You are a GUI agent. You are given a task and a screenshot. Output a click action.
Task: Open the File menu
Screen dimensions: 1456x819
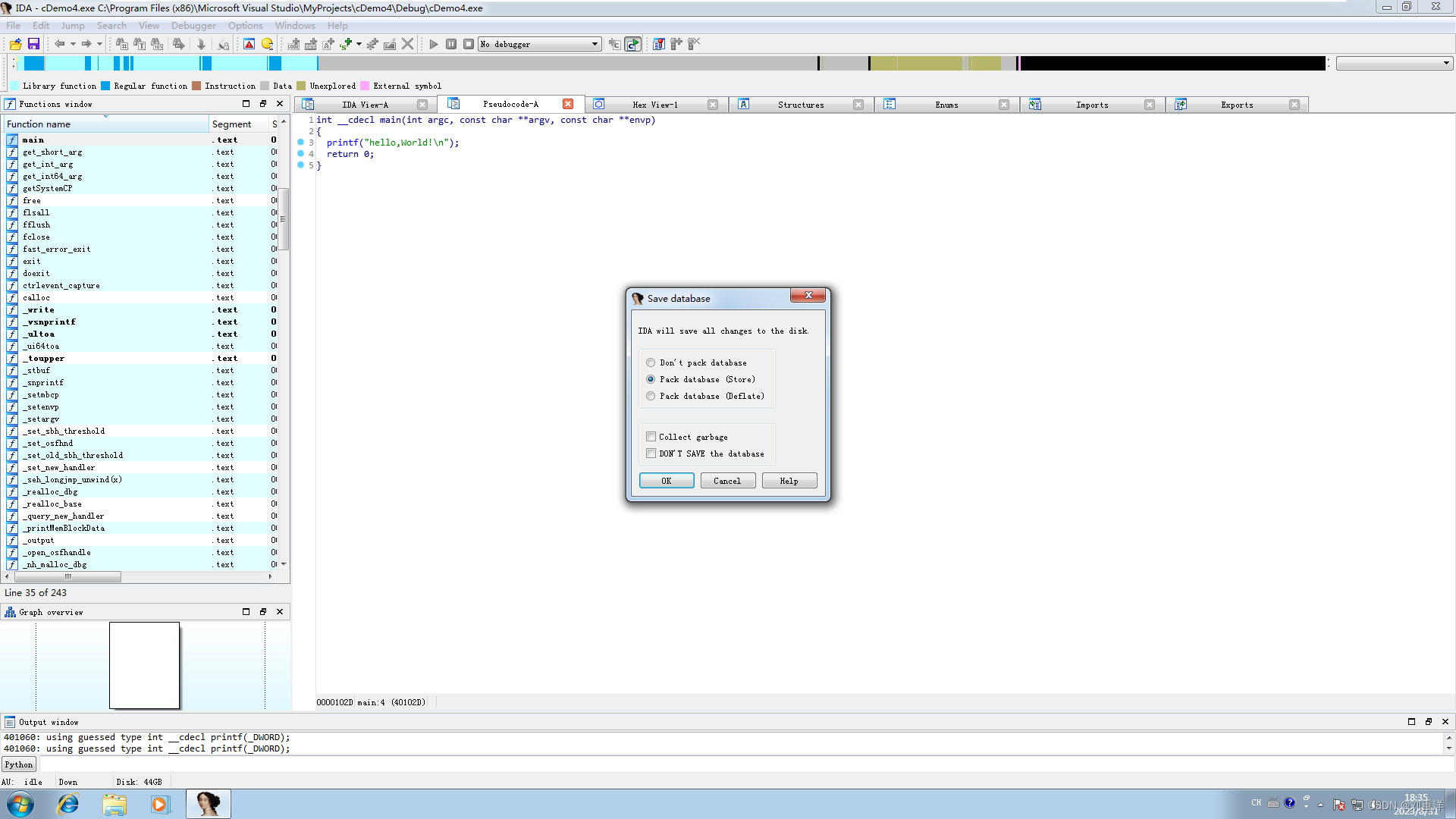14,25
